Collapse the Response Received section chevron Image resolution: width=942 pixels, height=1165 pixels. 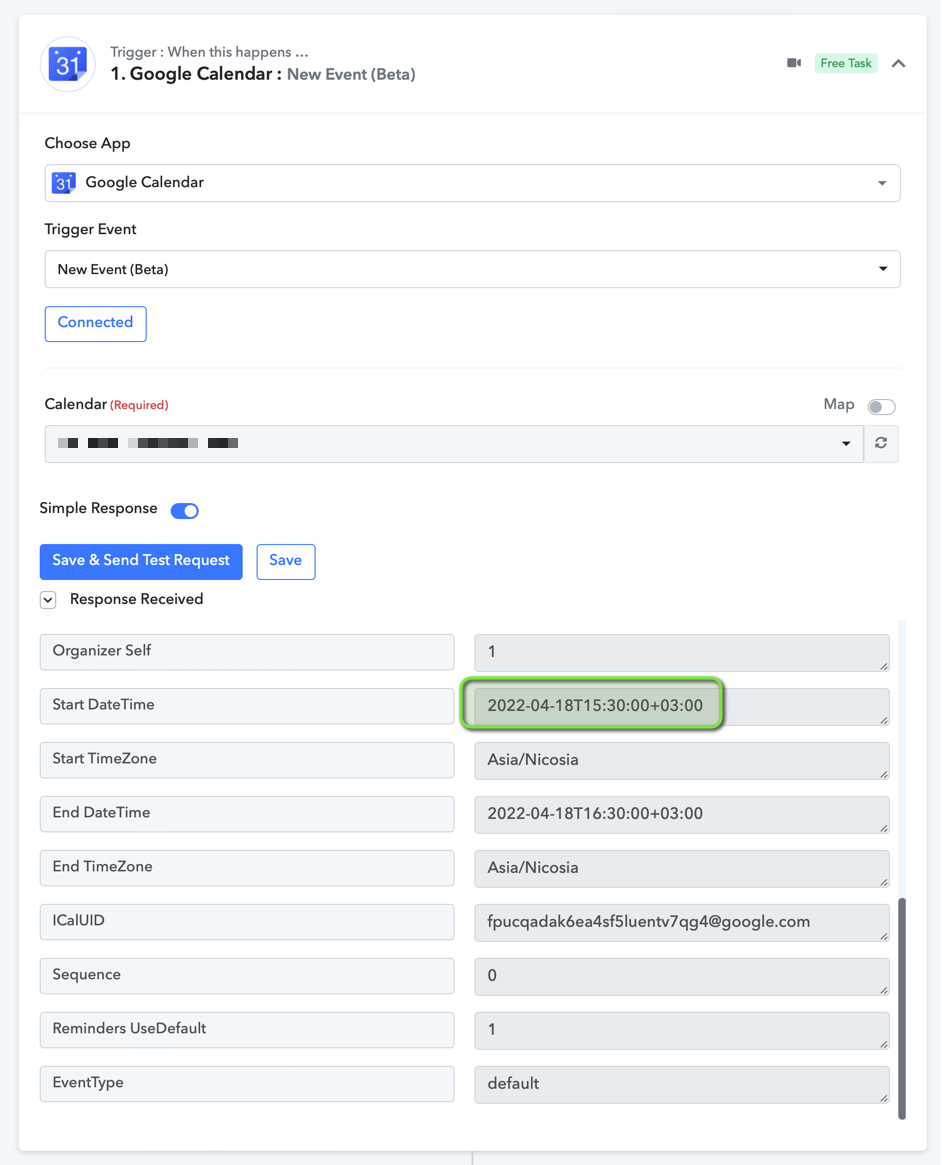(48, 600)
